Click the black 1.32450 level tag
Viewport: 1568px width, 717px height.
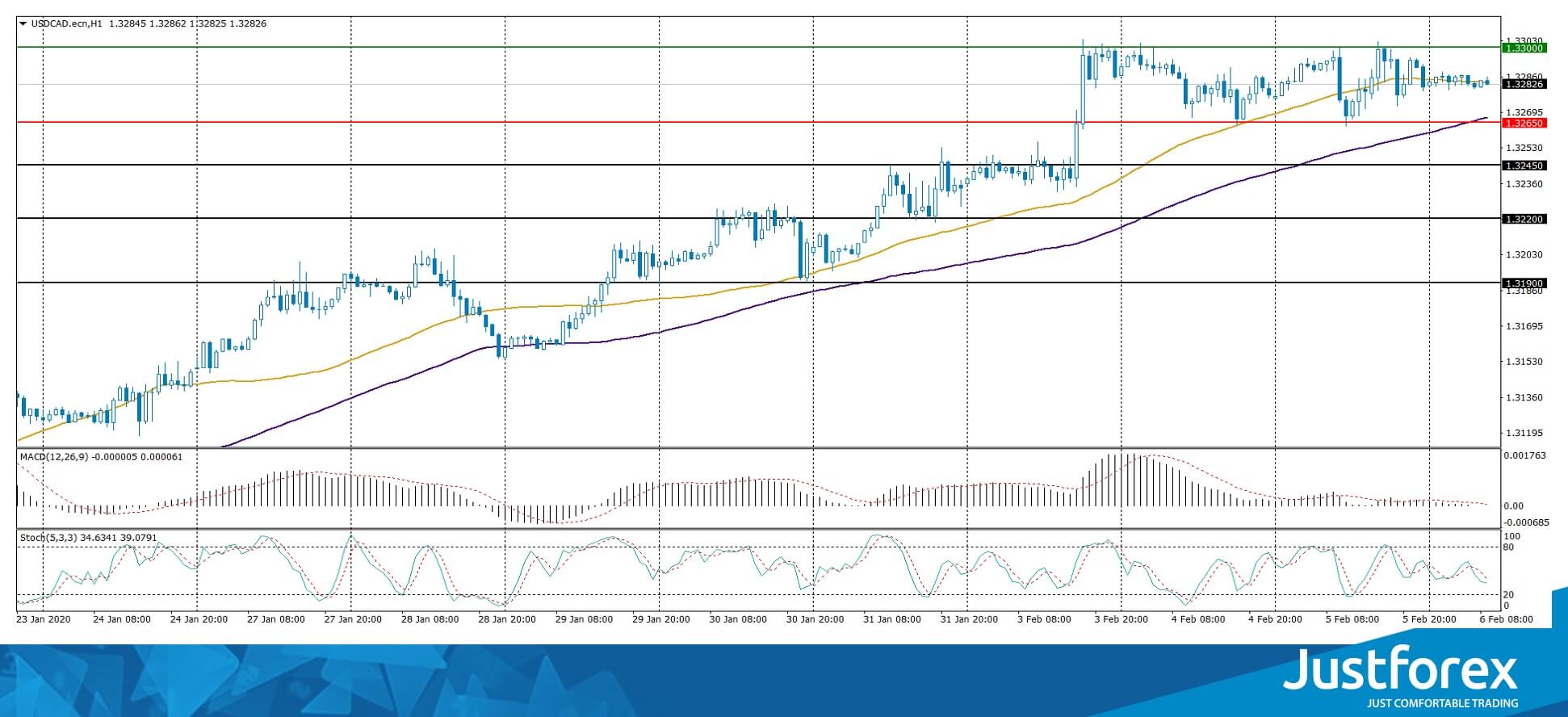[x=1524, y=166]
